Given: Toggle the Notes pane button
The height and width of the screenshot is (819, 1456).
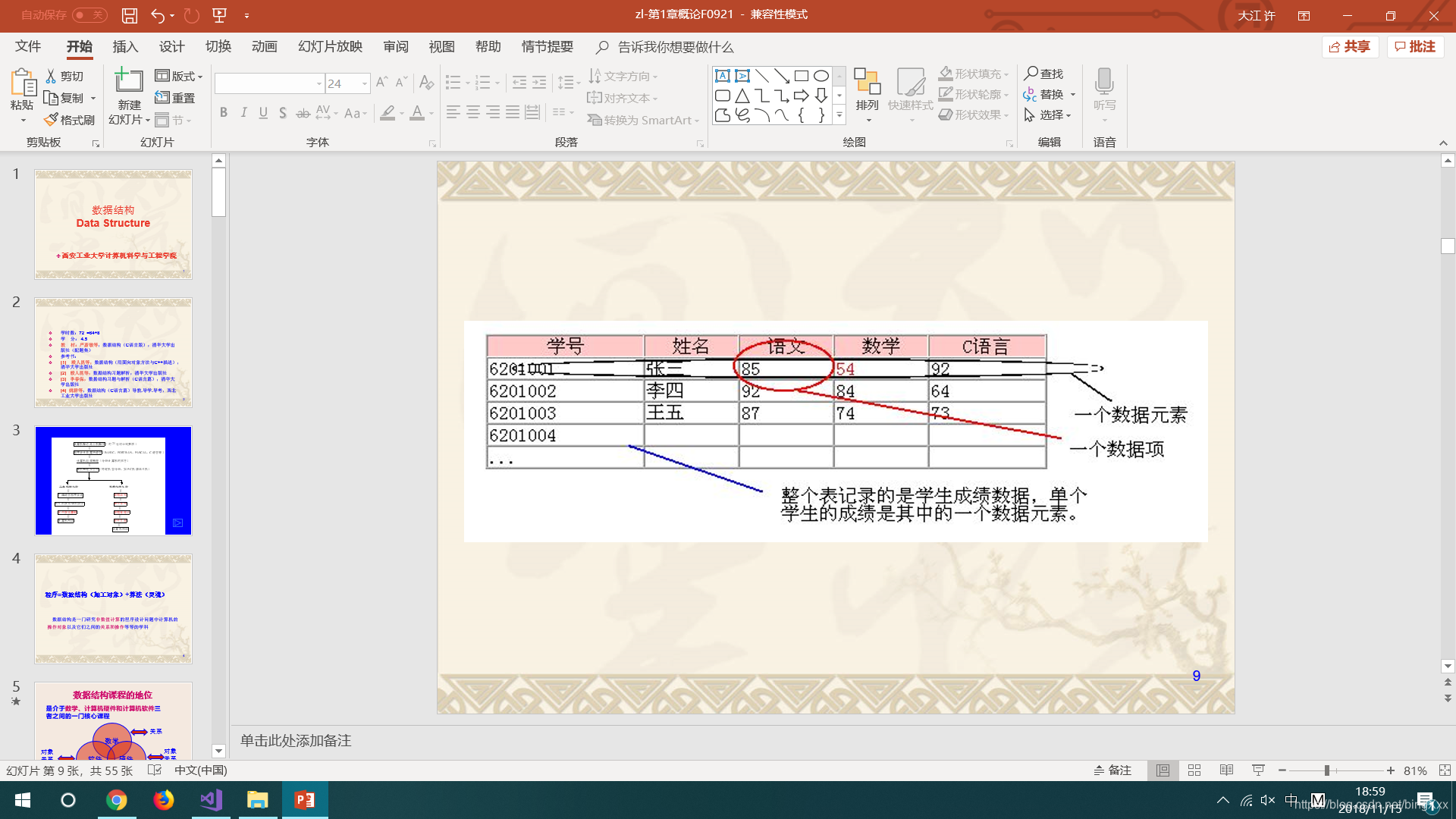Looking at the screenshot, I should tap(1112, 770).
